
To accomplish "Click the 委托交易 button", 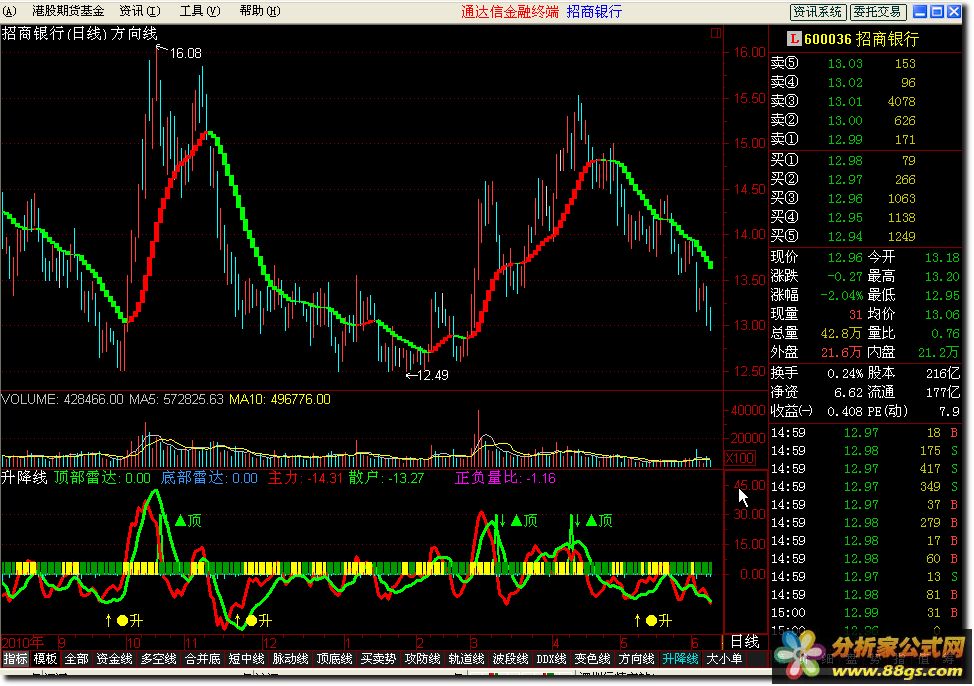I will [877, 11].
